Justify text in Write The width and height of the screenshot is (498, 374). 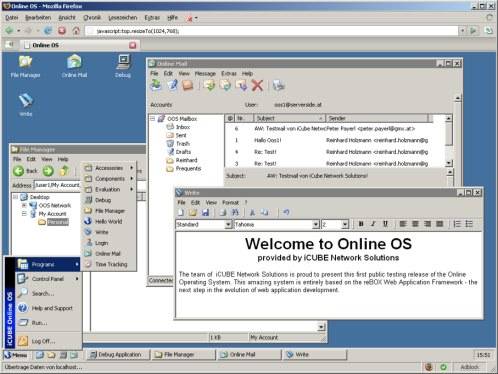click(440, 224)
